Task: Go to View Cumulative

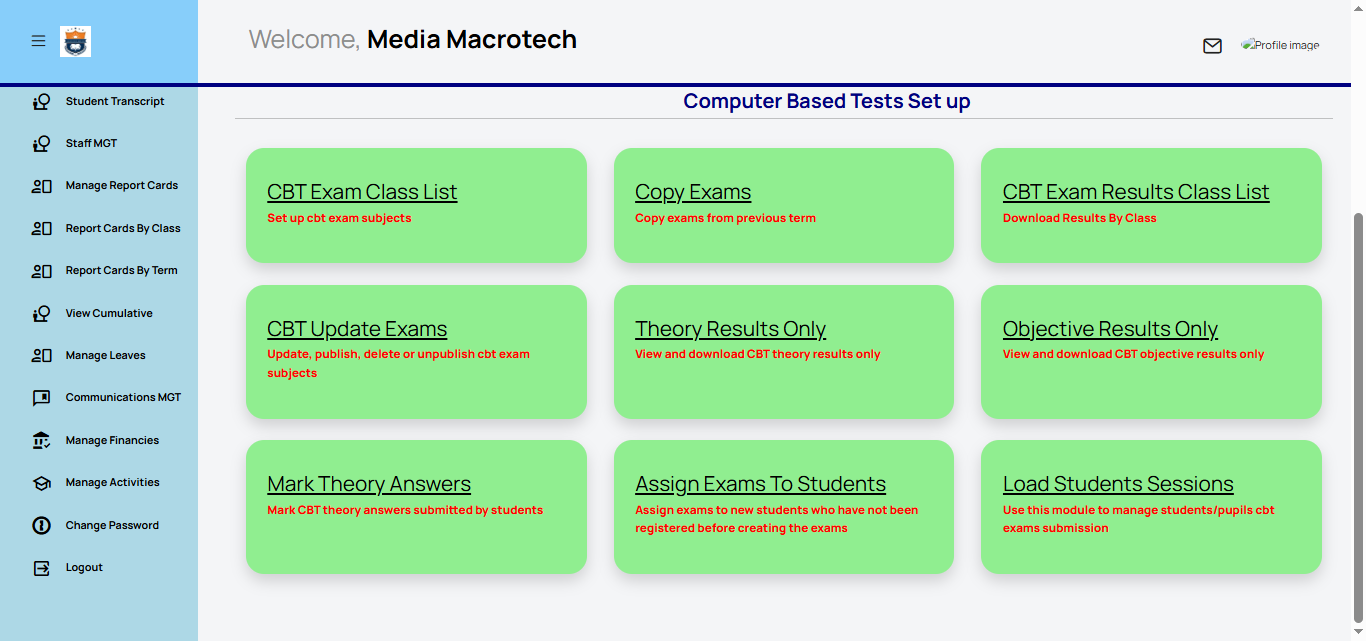Action: 109,313
